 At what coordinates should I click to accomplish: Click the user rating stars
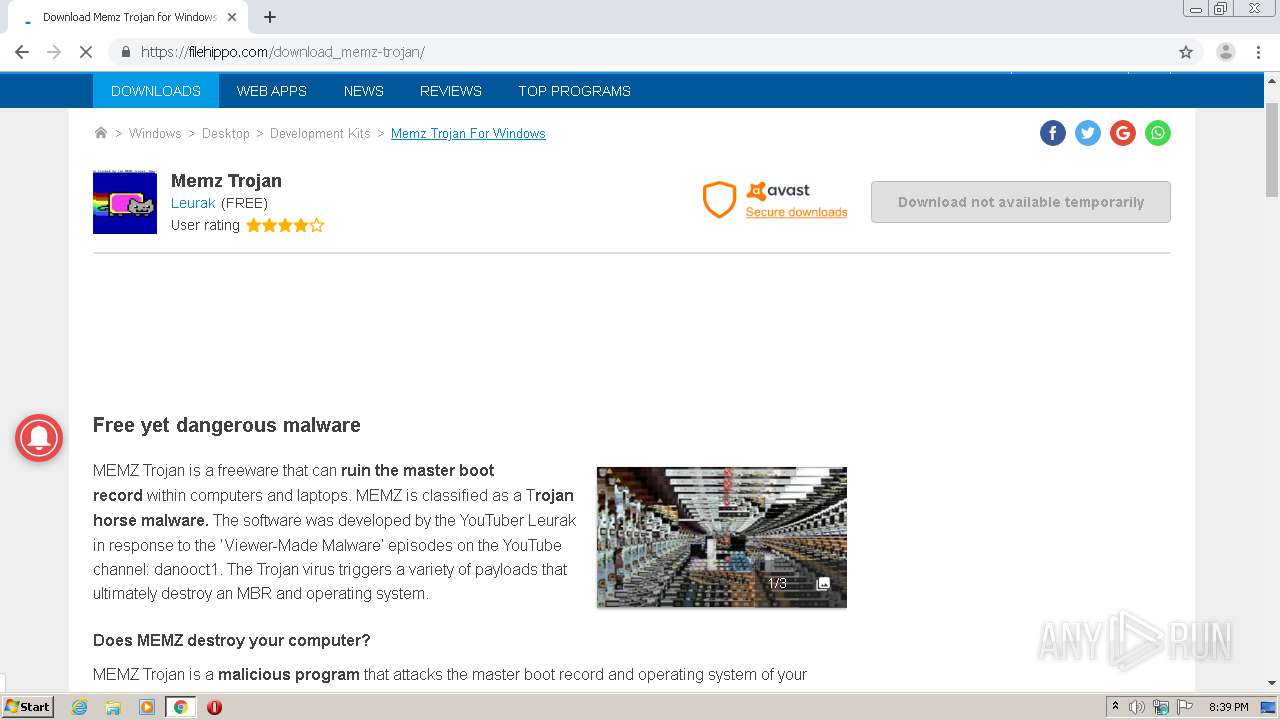tap(285, 226)
